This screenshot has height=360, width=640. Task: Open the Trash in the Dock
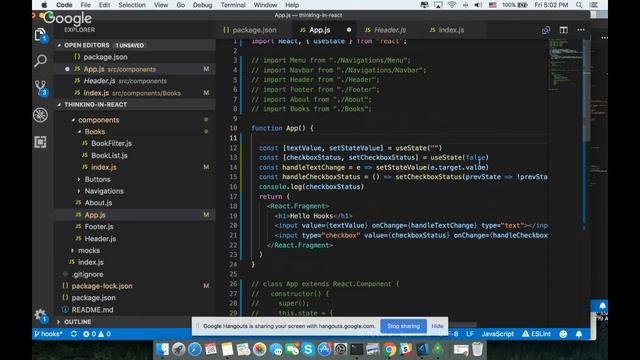pyautogui.click(x=477, y=349)
